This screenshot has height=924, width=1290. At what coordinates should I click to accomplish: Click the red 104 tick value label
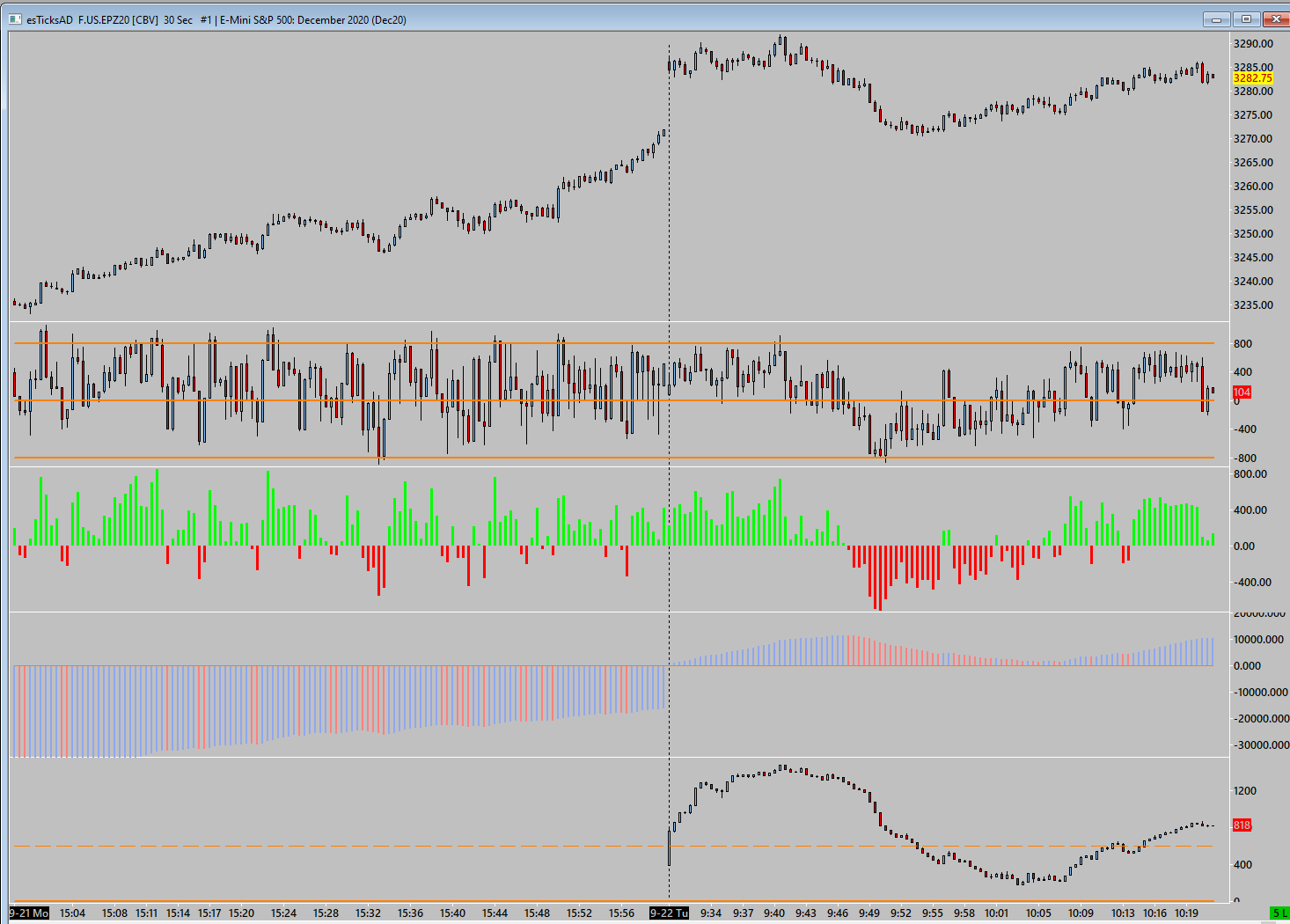click(x=1242, y=392)
